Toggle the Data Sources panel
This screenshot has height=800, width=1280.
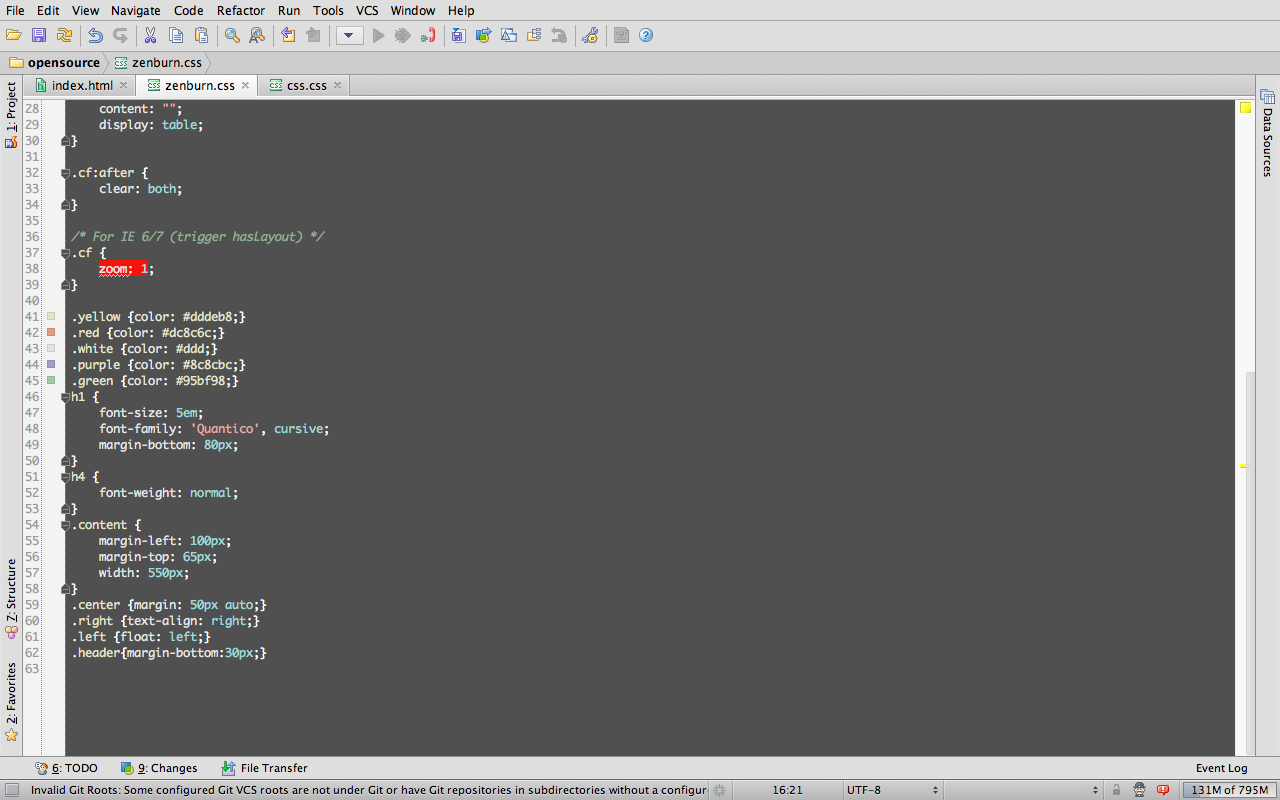[1268, 140]
